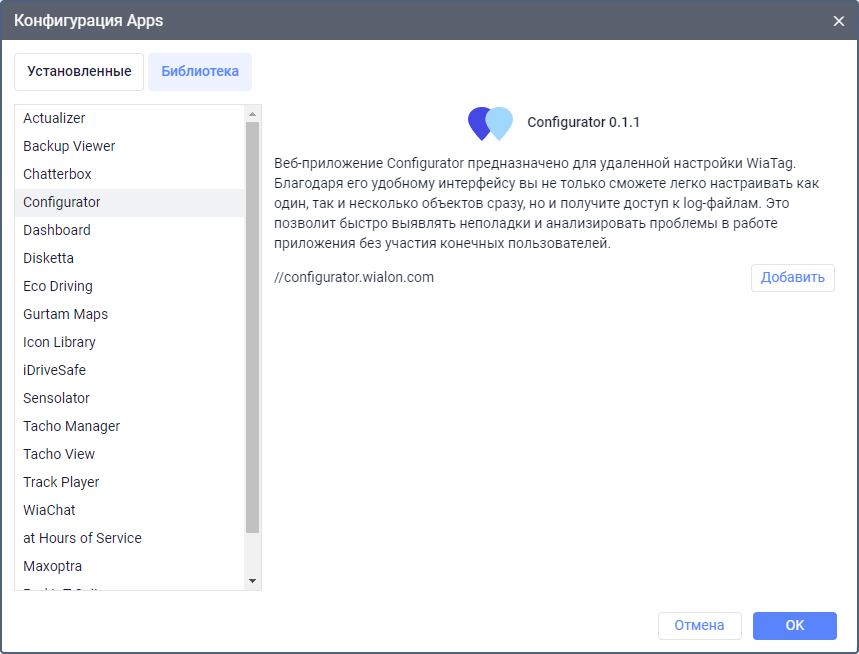
Task: Close the Конфигурация Apps dialog
Action: [838, 20]
